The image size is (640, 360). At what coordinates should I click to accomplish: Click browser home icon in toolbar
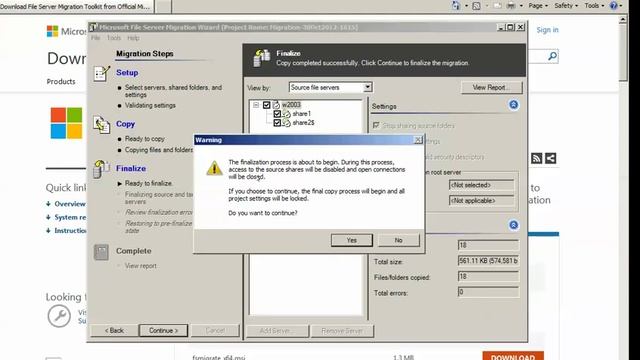click(456, 6)
